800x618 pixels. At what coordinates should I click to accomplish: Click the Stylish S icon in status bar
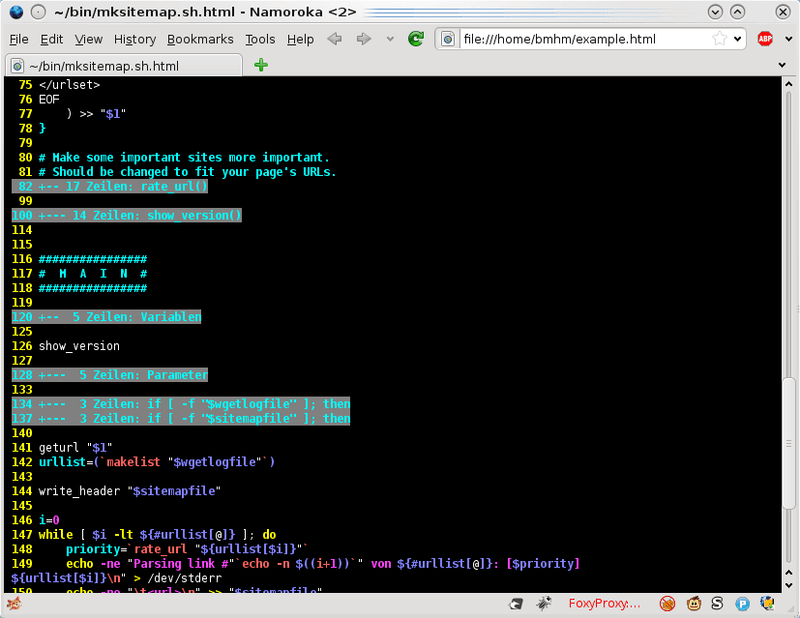click(717, 604)
